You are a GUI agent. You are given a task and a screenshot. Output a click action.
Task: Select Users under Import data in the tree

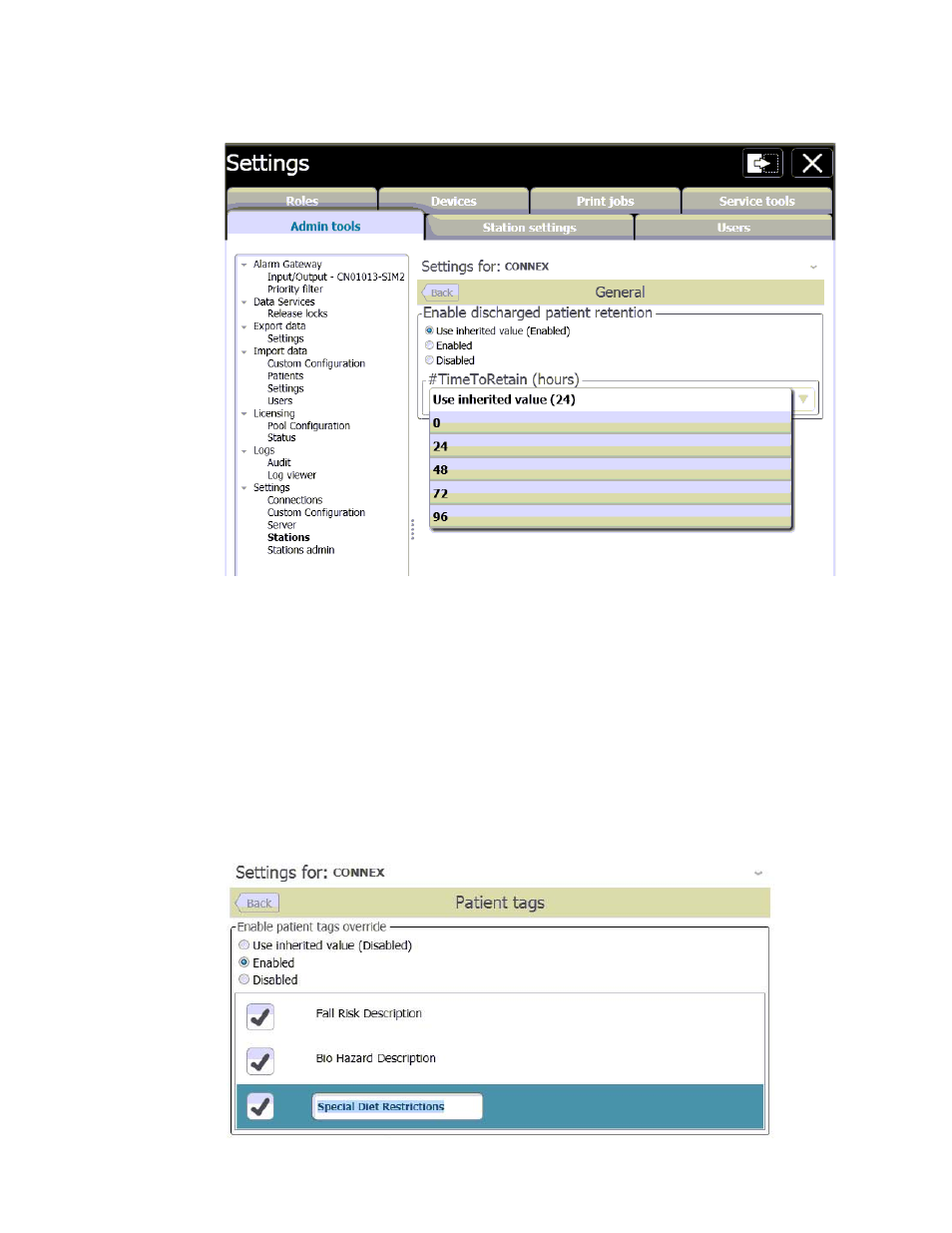[x=279, y=401]
